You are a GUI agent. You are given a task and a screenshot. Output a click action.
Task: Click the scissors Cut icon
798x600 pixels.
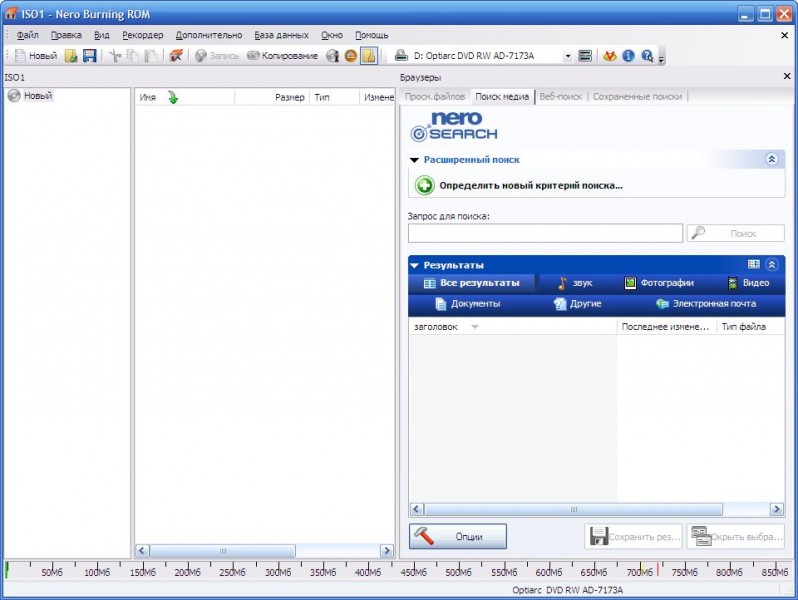tap(115, 56)
